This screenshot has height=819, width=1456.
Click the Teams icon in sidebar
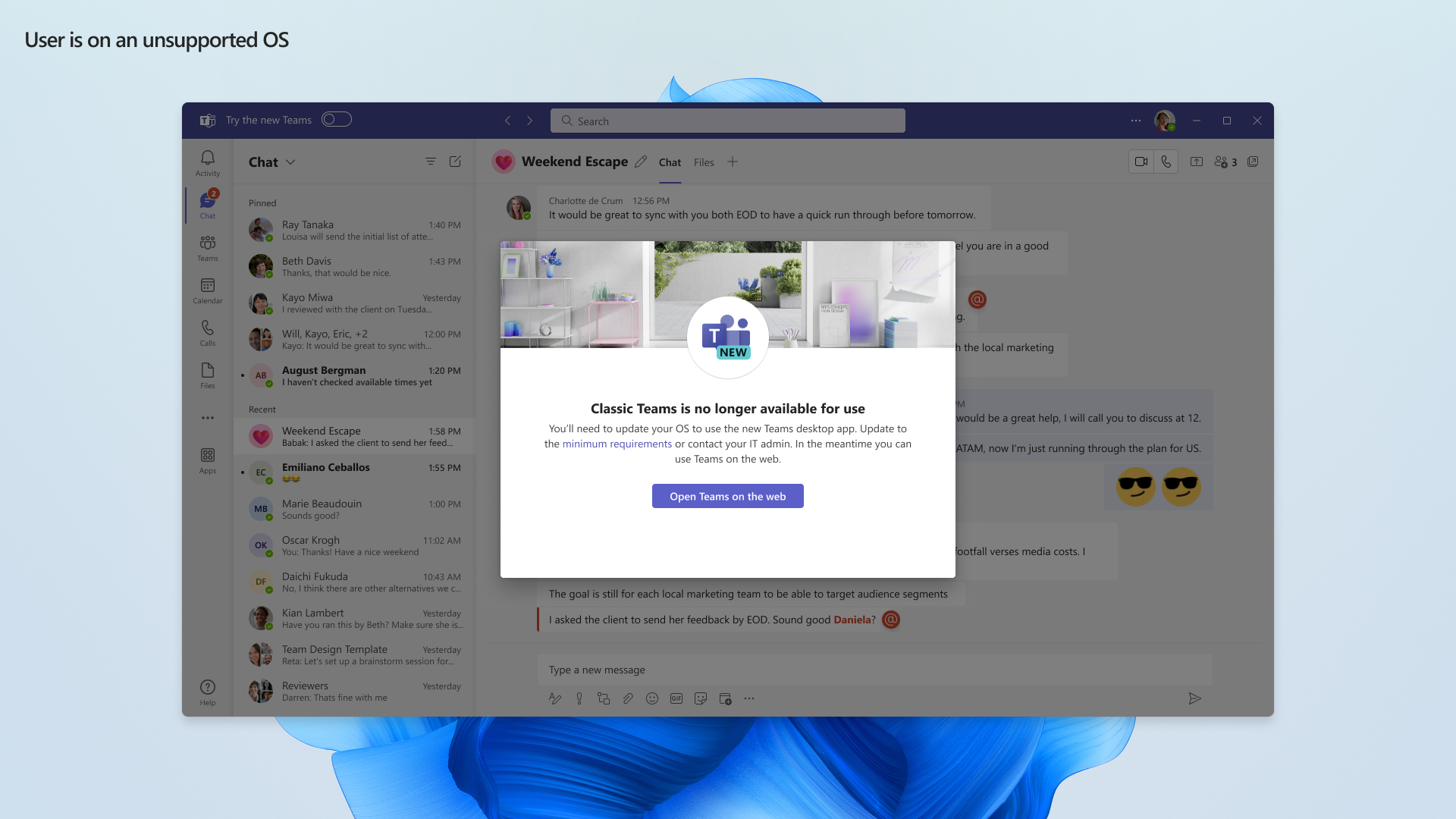tap(208, 248)
